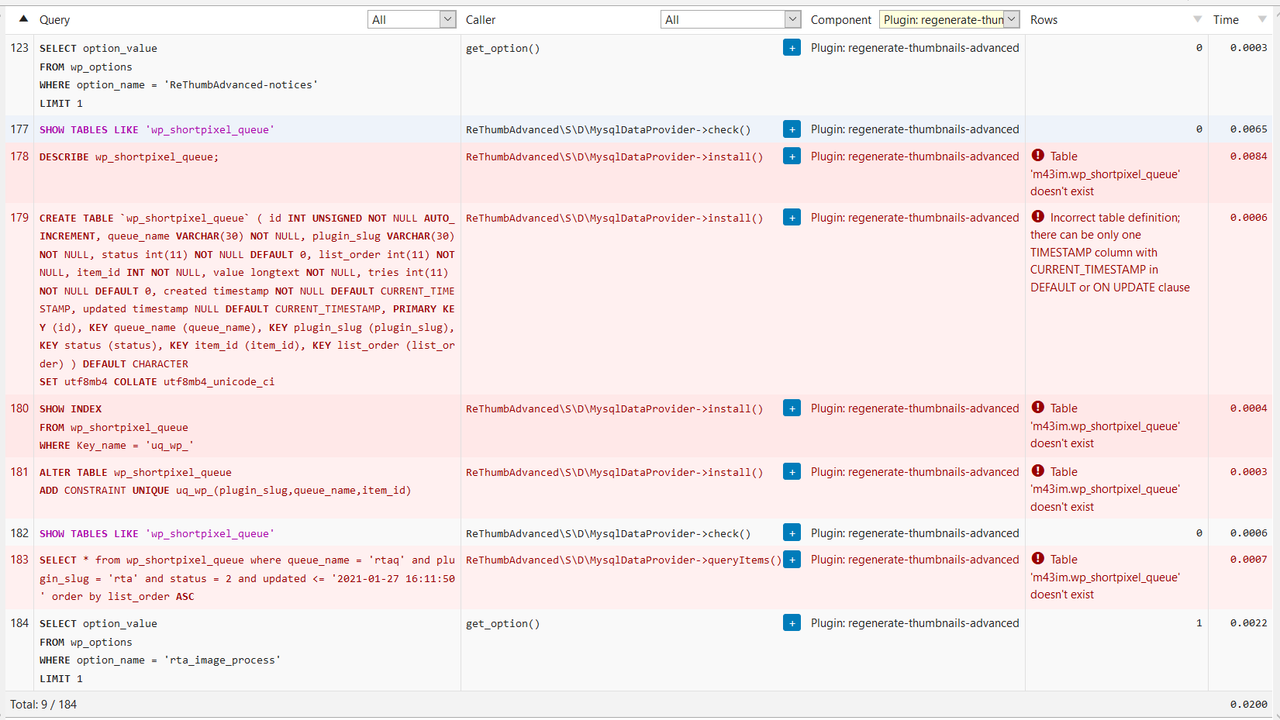Expand caller stack for SHOW TABLES query 182

[791, 533]
